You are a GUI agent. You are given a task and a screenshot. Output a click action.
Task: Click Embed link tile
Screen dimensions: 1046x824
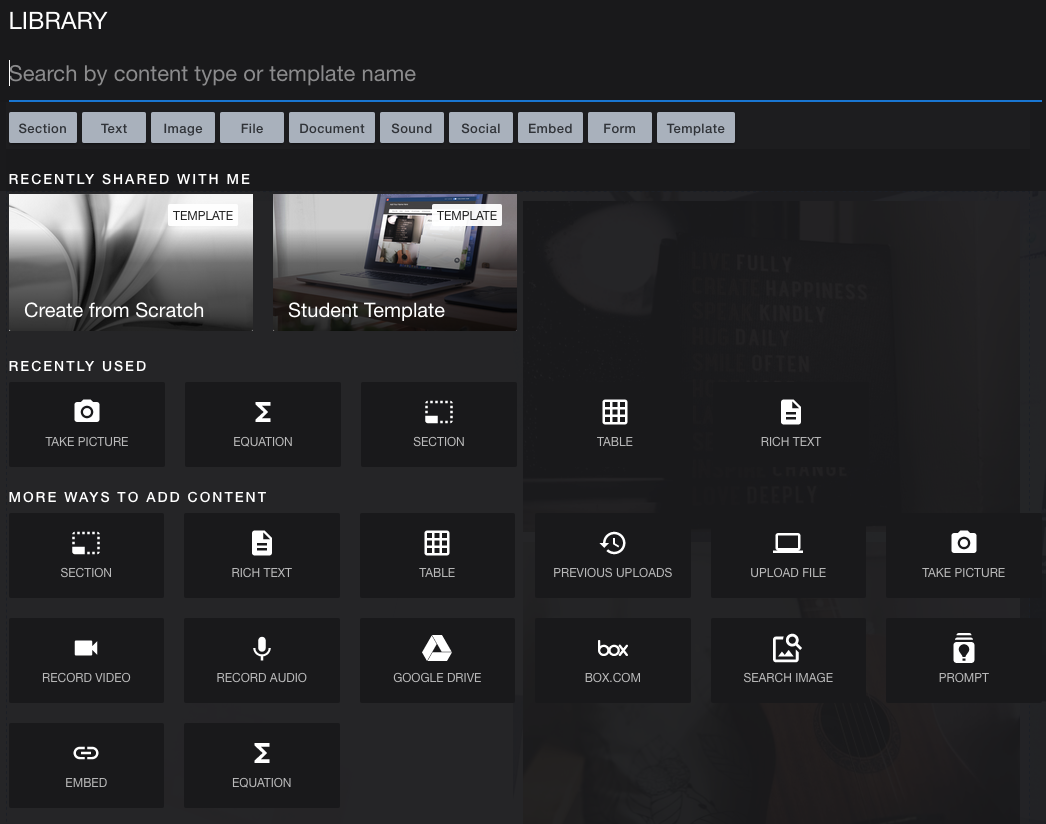86,765
